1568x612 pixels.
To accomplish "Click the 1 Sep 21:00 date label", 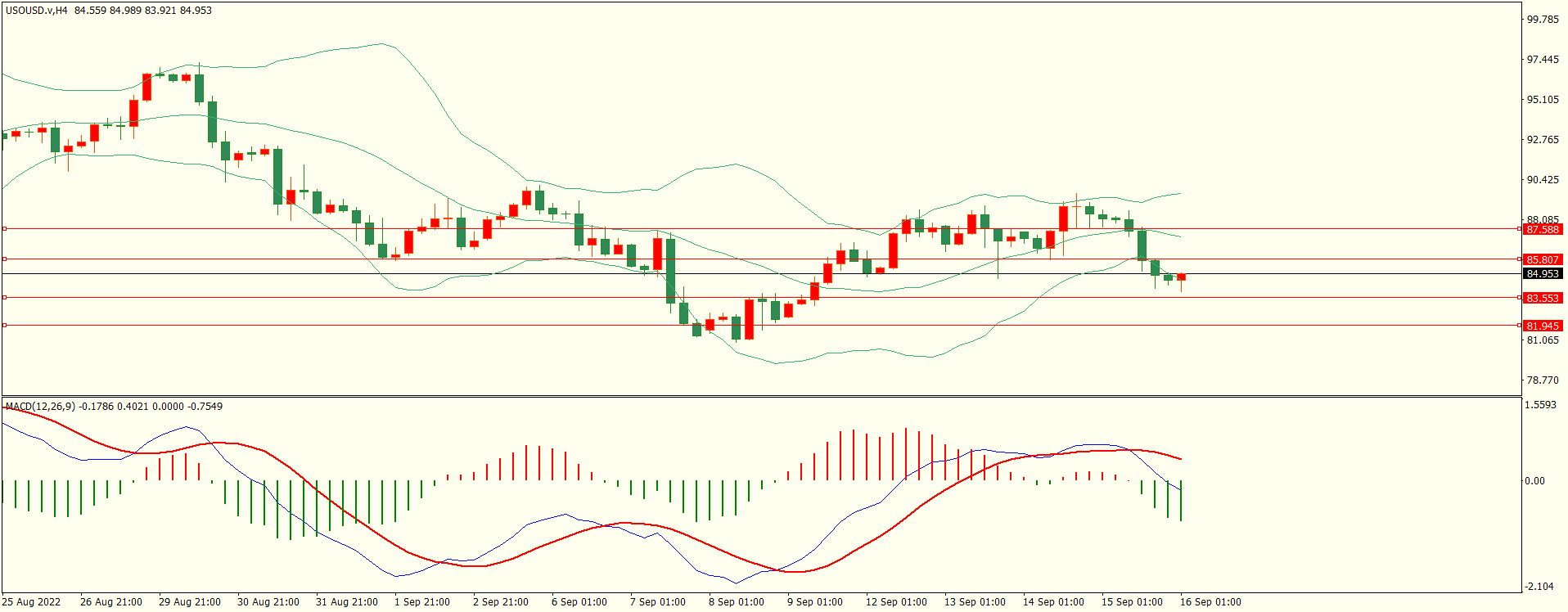I will [x=422, y=602].
